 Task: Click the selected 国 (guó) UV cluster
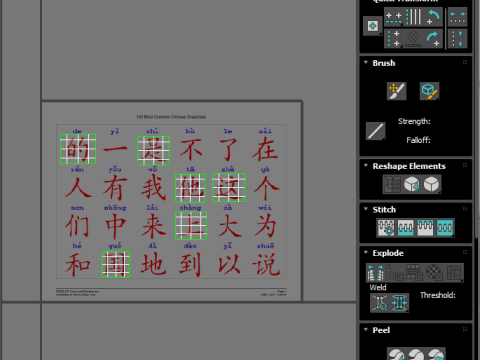(x=116, y=264)
